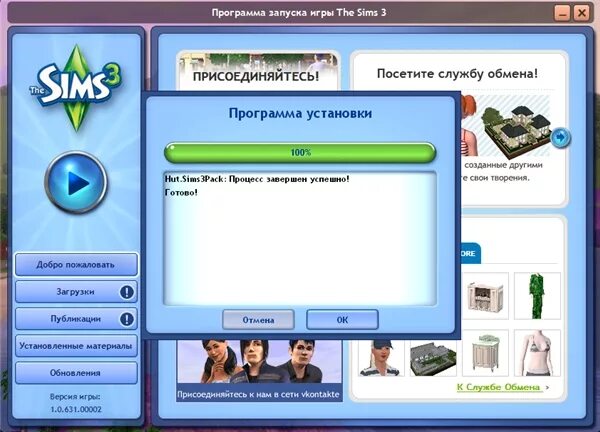This screenshot has height=432, width=600.
Task: Follow the К Службе Обмена link
Action: (x=499, y=387)
